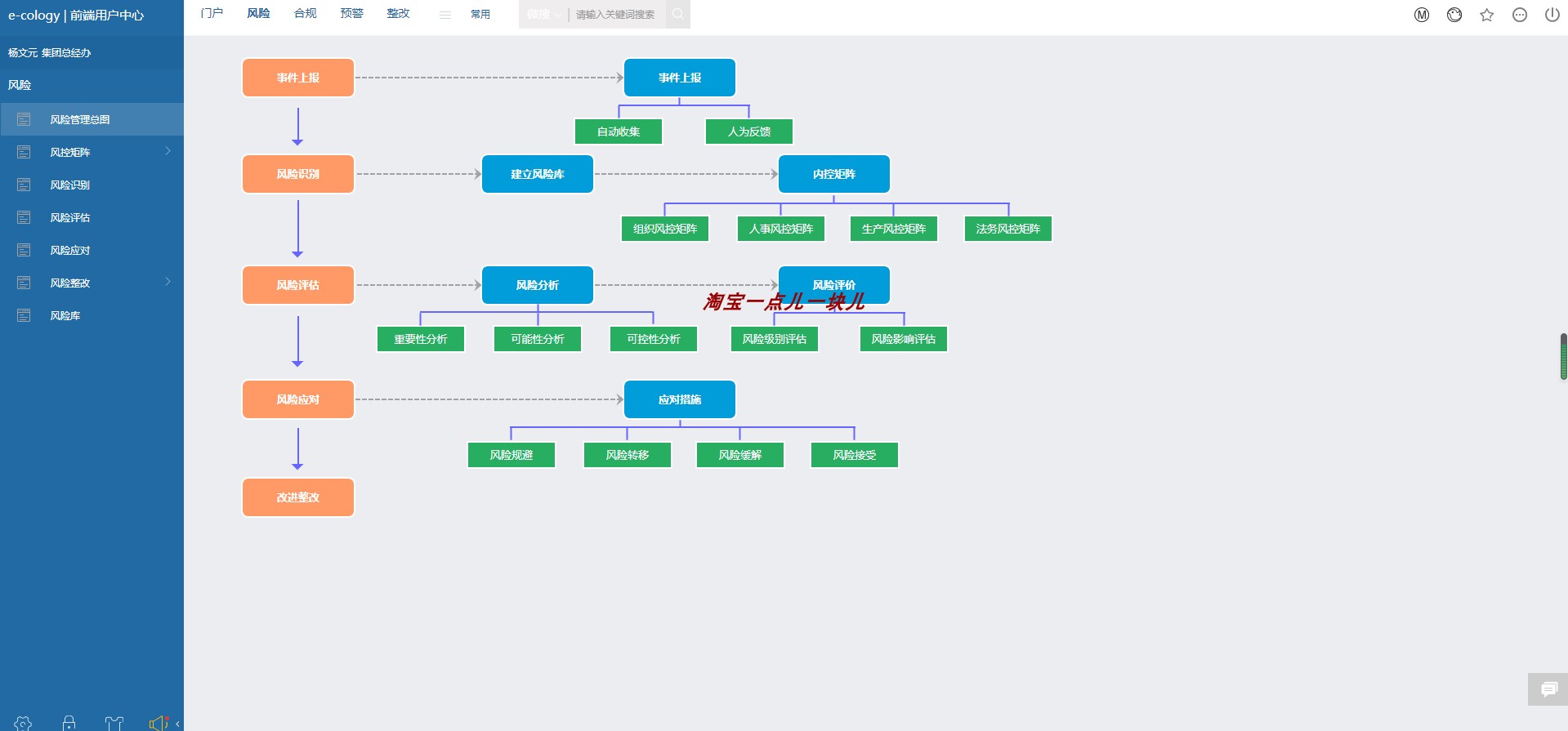This screenshot has height=731, width=1568.
Task: Click the list icon next to 风险库
Action: (24, 315)
